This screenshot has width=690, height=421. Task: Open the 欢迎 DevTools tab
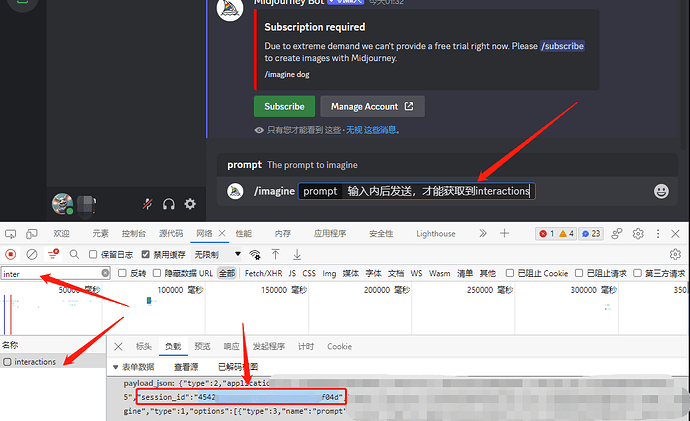pos(61,234)
